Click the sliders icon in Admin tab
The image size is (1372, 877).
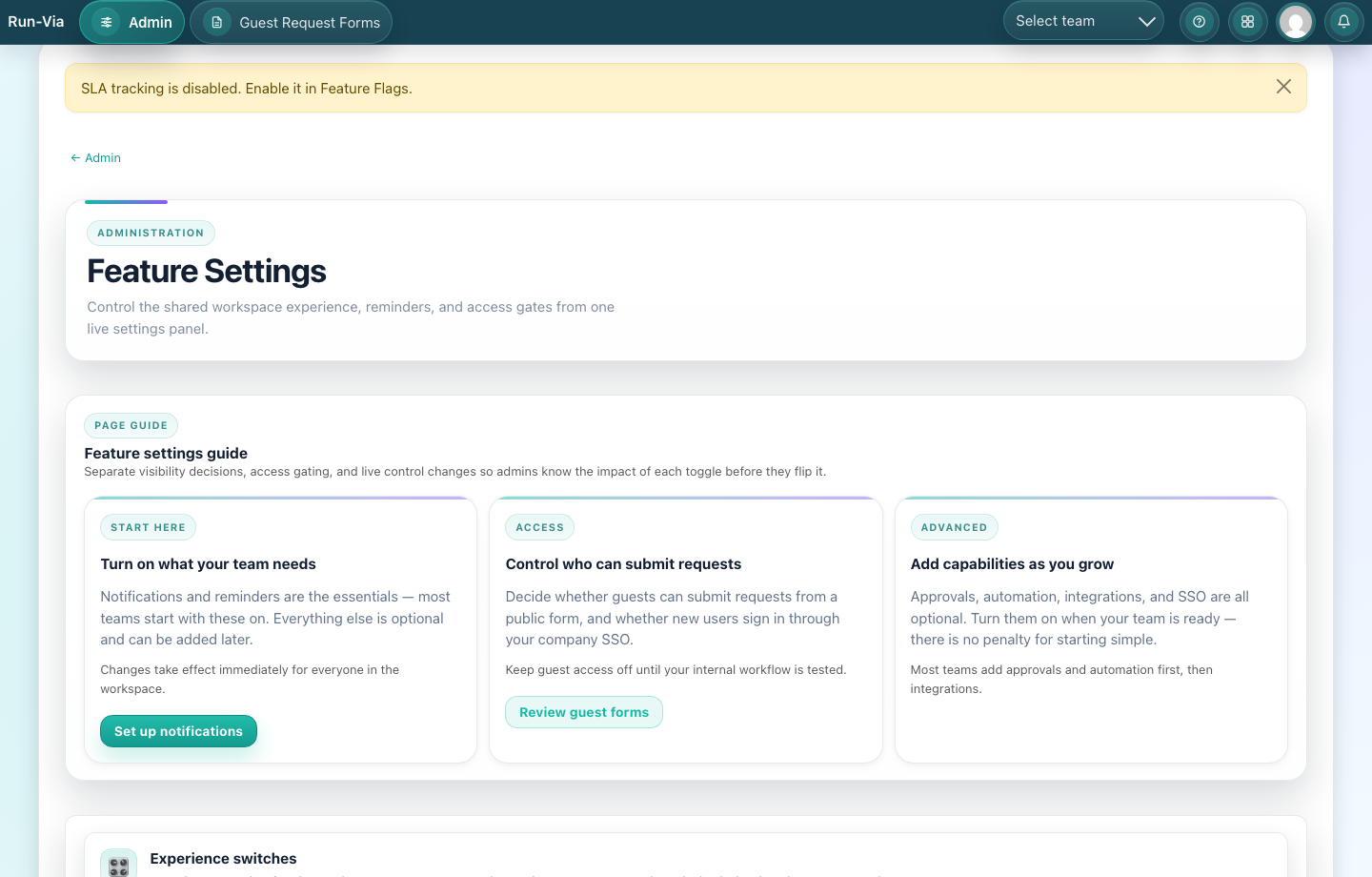(x=107, y=22)
